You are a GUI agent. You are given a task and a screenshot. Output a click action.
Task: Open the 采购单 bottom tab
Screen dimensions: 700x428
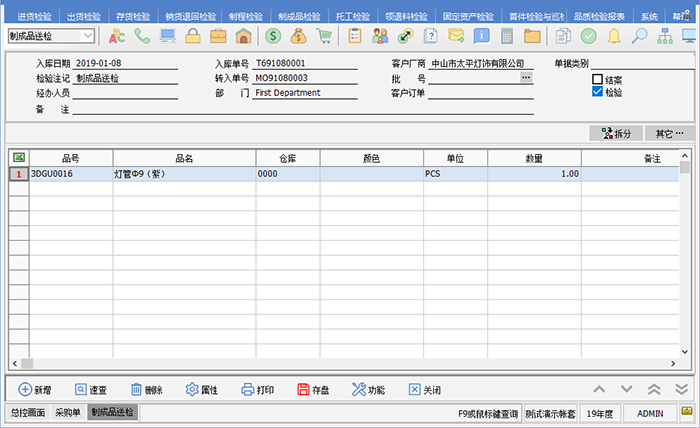tap(67, 412)
